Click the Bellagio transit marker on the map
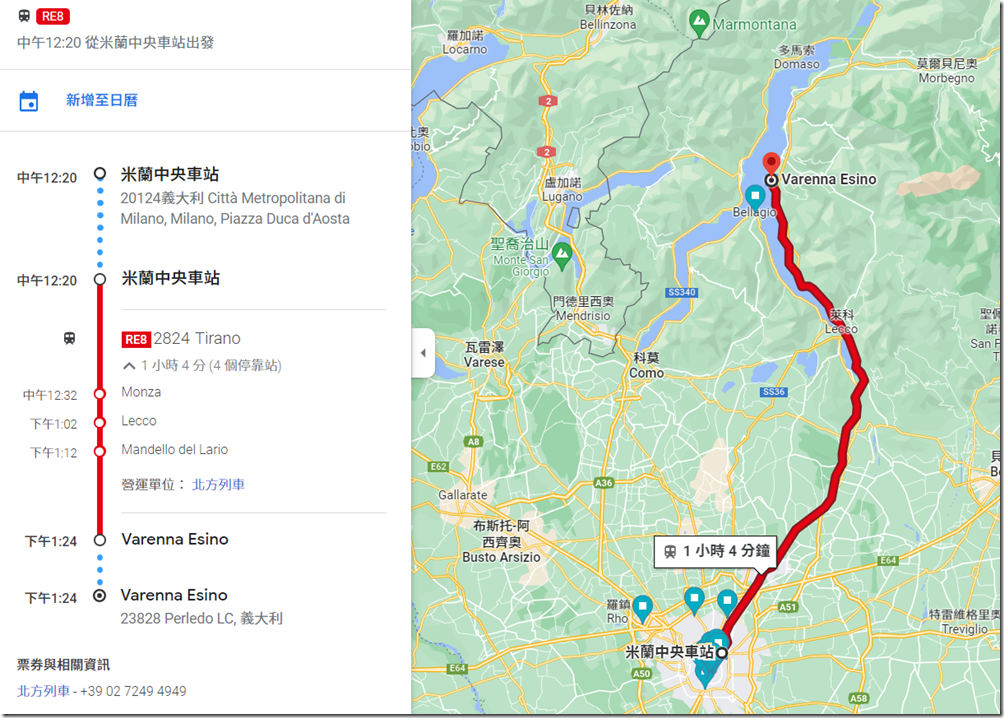The width and height of the screenshot is (1004, 718). [755, 197]
